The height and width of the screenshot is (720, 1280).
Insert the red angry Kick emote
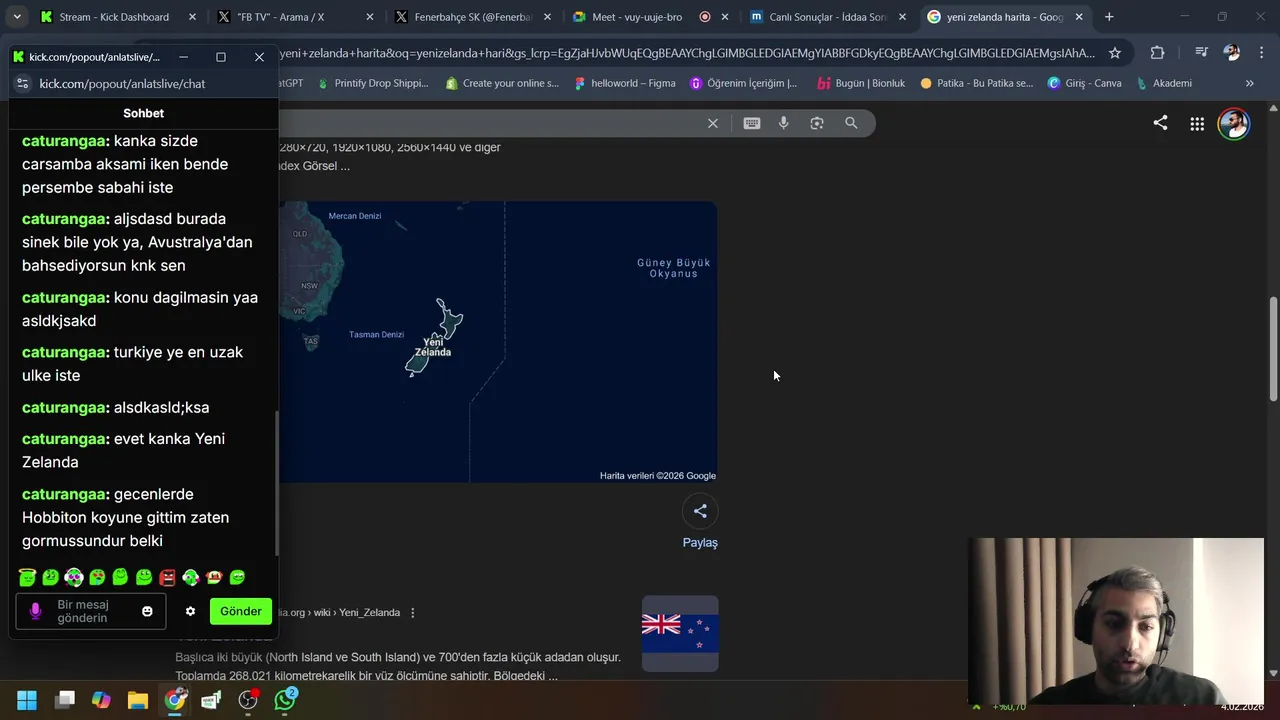click(167, 577)
